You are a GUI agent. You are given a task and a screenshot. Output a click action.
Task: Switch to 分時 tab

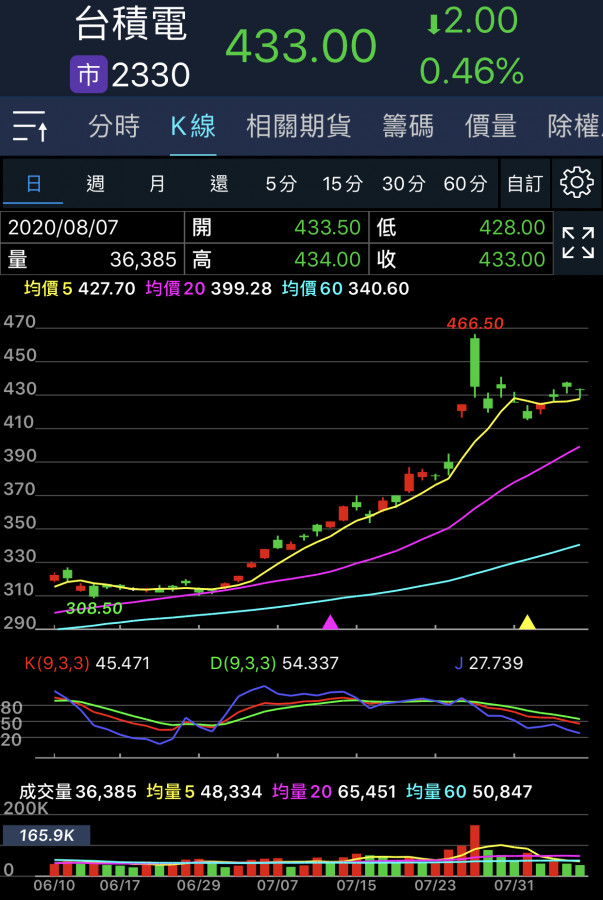point(114,126)
